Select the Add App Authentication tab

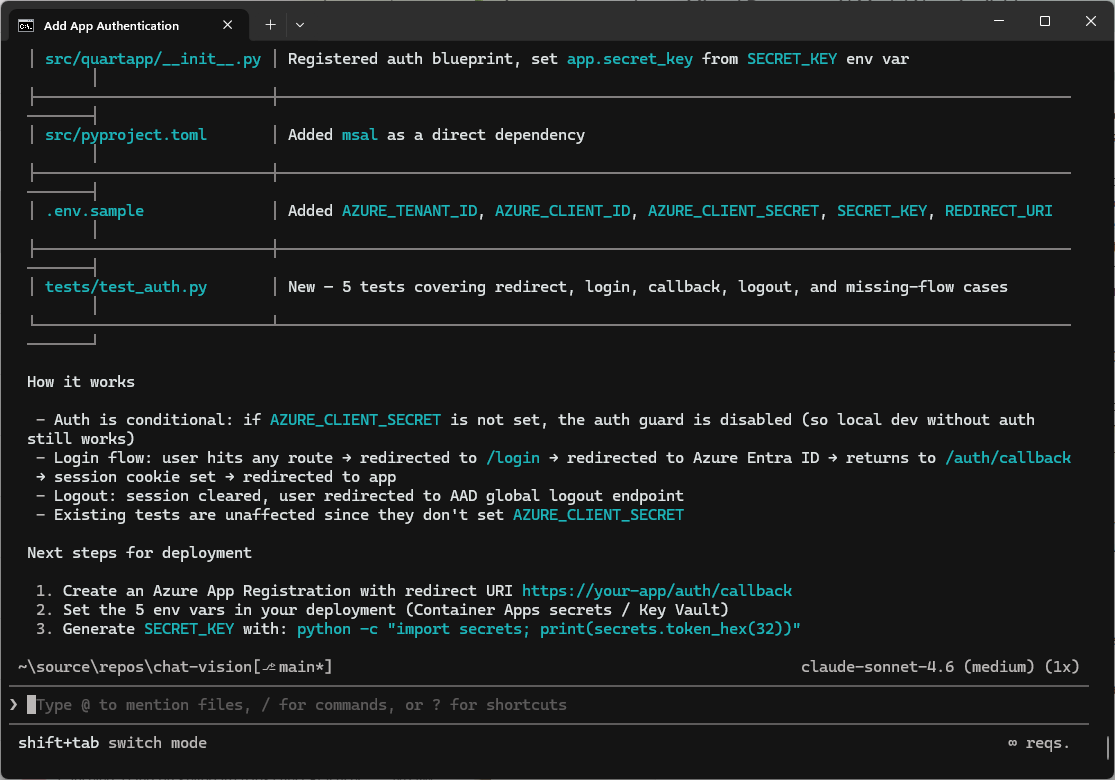tap(110, 24)
